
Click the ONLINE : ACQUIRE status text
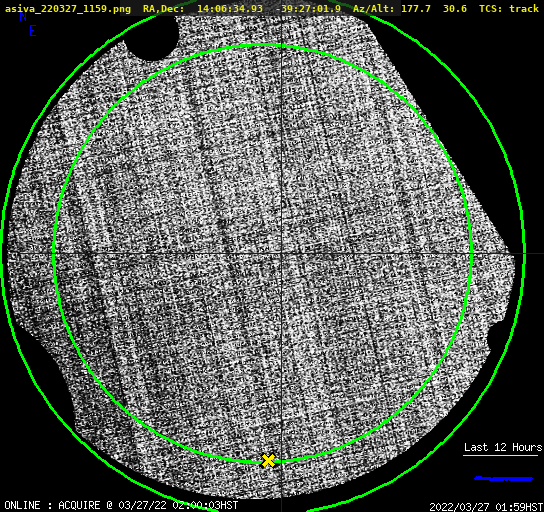(52, 505)
